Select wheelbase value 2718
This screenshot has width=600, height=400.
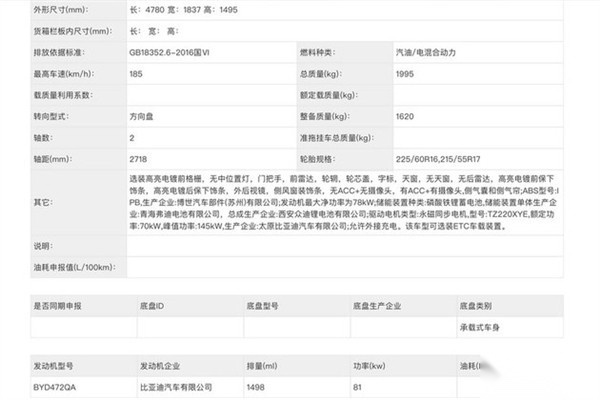[x=138, y=159]
